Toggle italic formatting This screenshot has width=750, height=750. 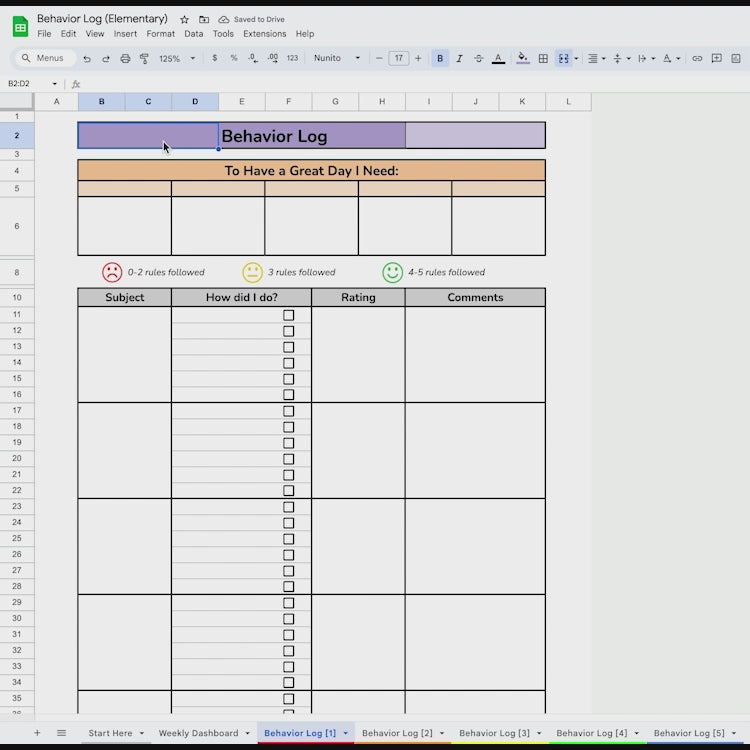[459, 58]
